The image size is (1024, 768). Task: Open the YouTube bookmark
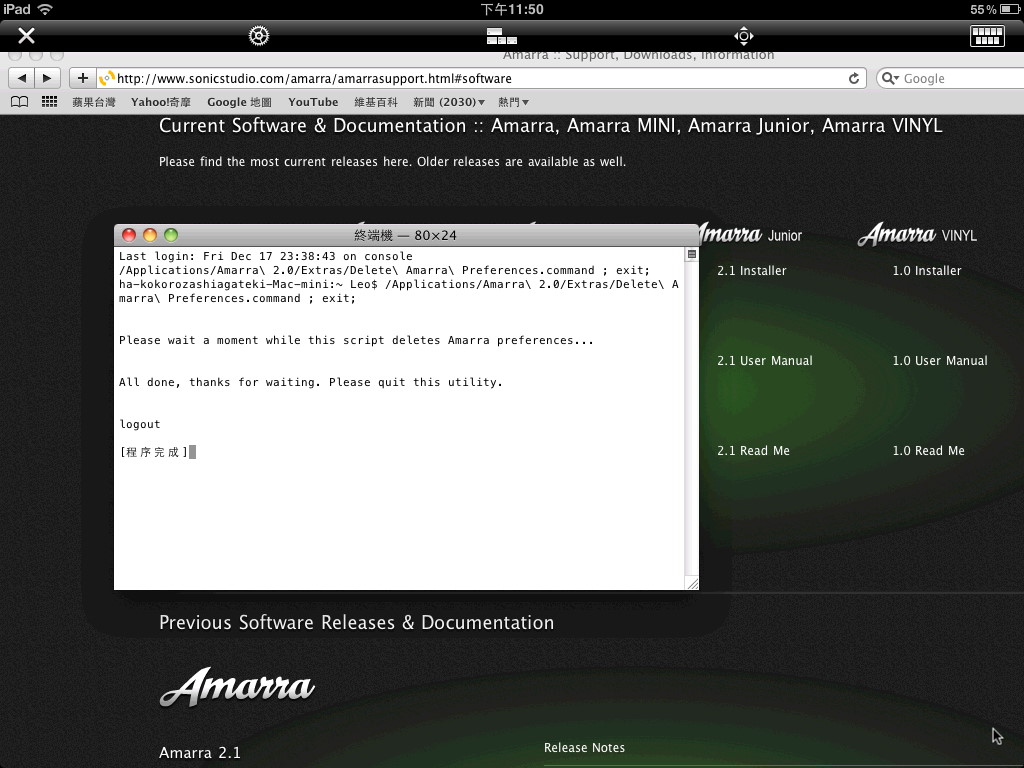[313, 102]
